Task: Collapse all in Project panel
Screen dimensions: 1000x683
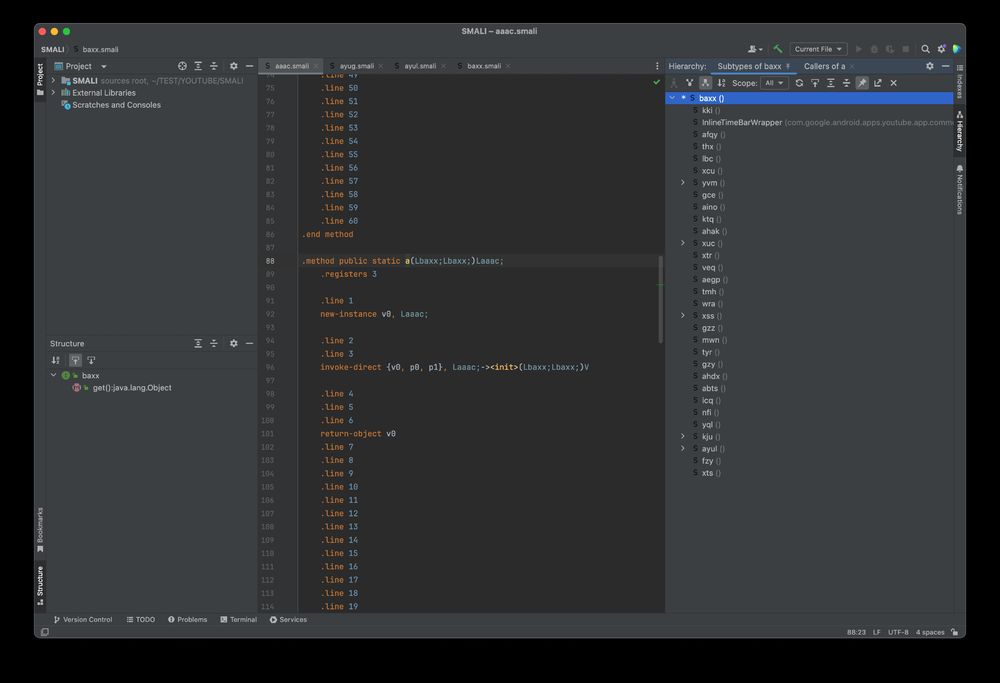Action: [214, 66]
